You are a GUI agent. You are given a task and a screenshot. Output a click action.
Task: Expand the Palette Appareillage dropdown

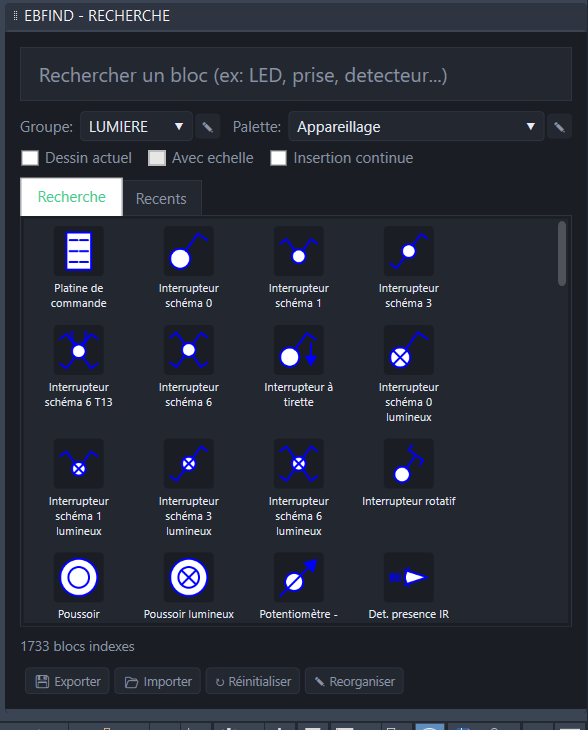point(416,126)
